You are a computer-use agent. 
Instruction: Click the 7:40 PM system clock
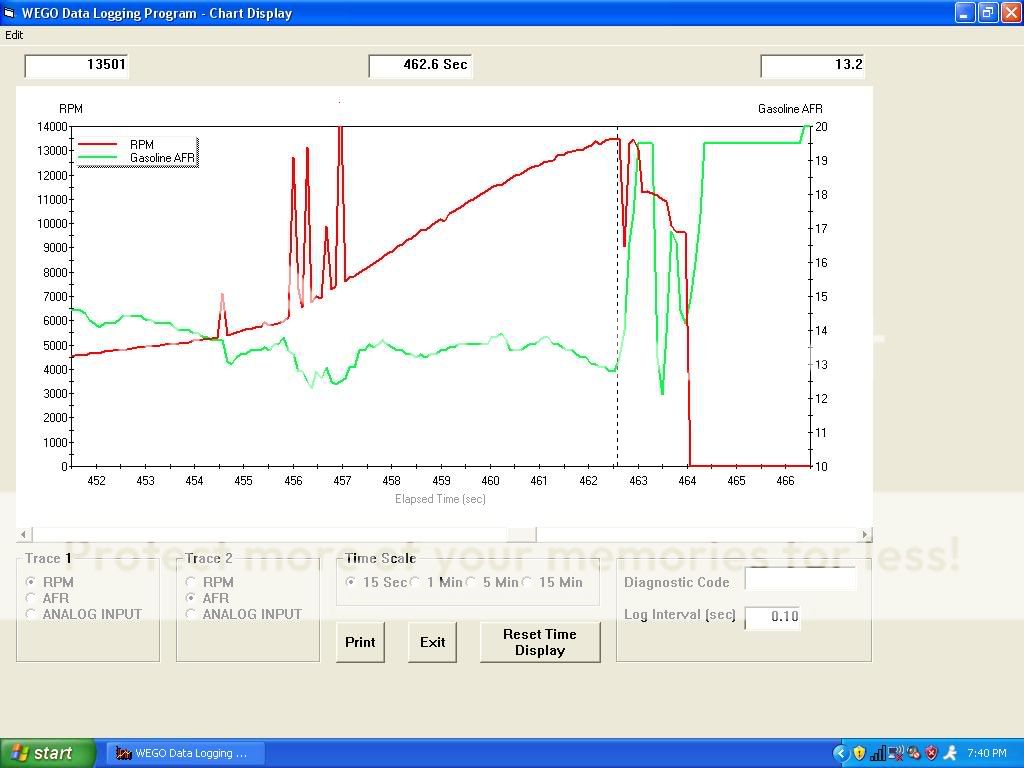987,753
